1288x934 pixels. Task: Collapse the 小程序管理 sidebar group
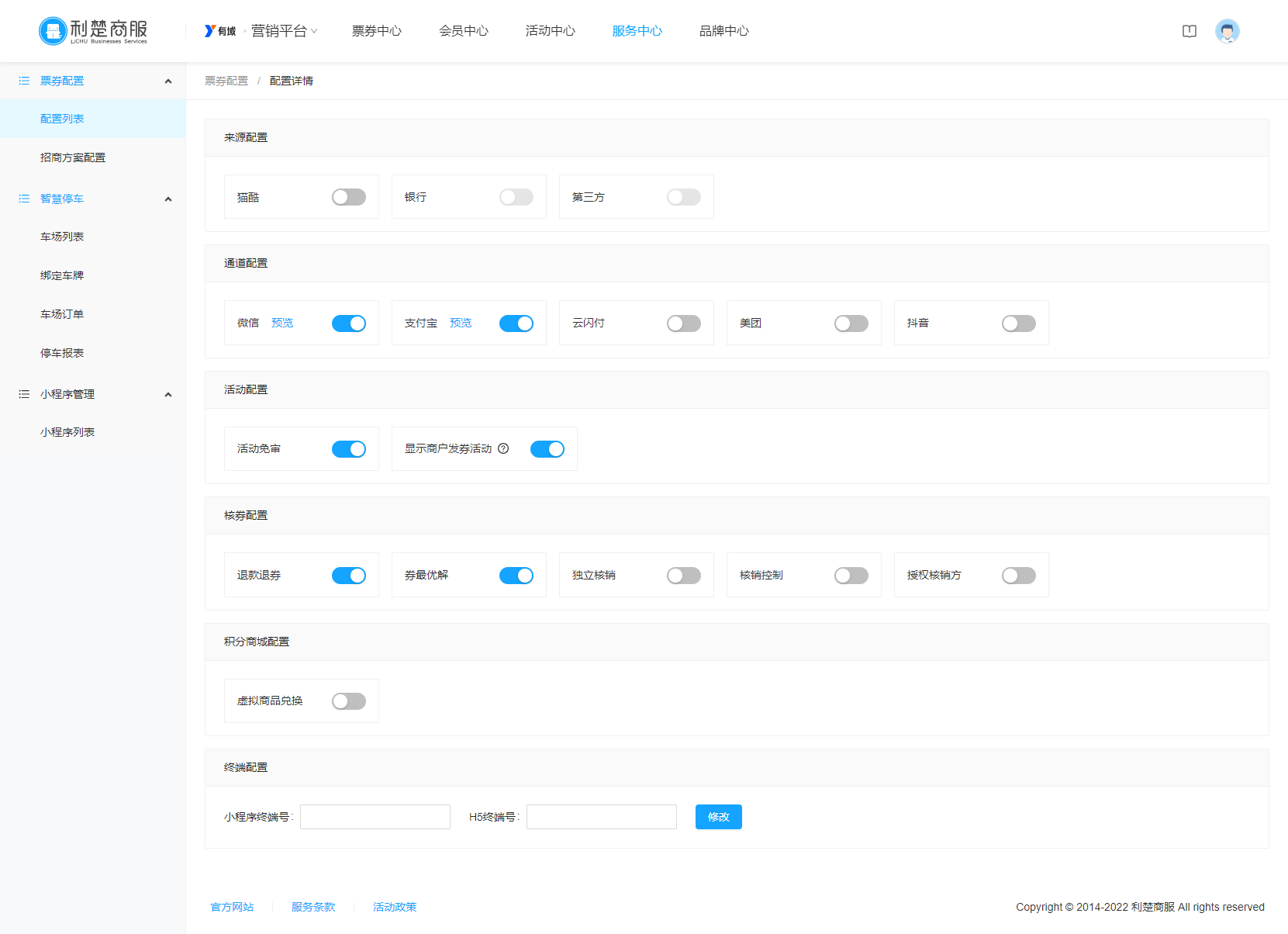tap(168, 395)
